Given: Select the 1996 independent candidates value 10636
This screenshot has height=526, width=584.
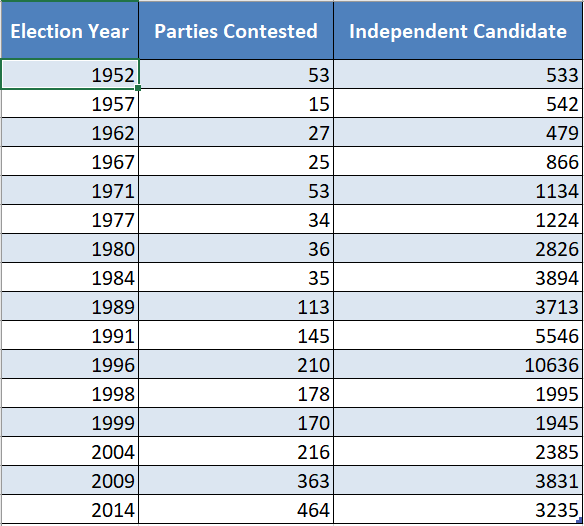Looking at the screenshot, I should 458,364.
